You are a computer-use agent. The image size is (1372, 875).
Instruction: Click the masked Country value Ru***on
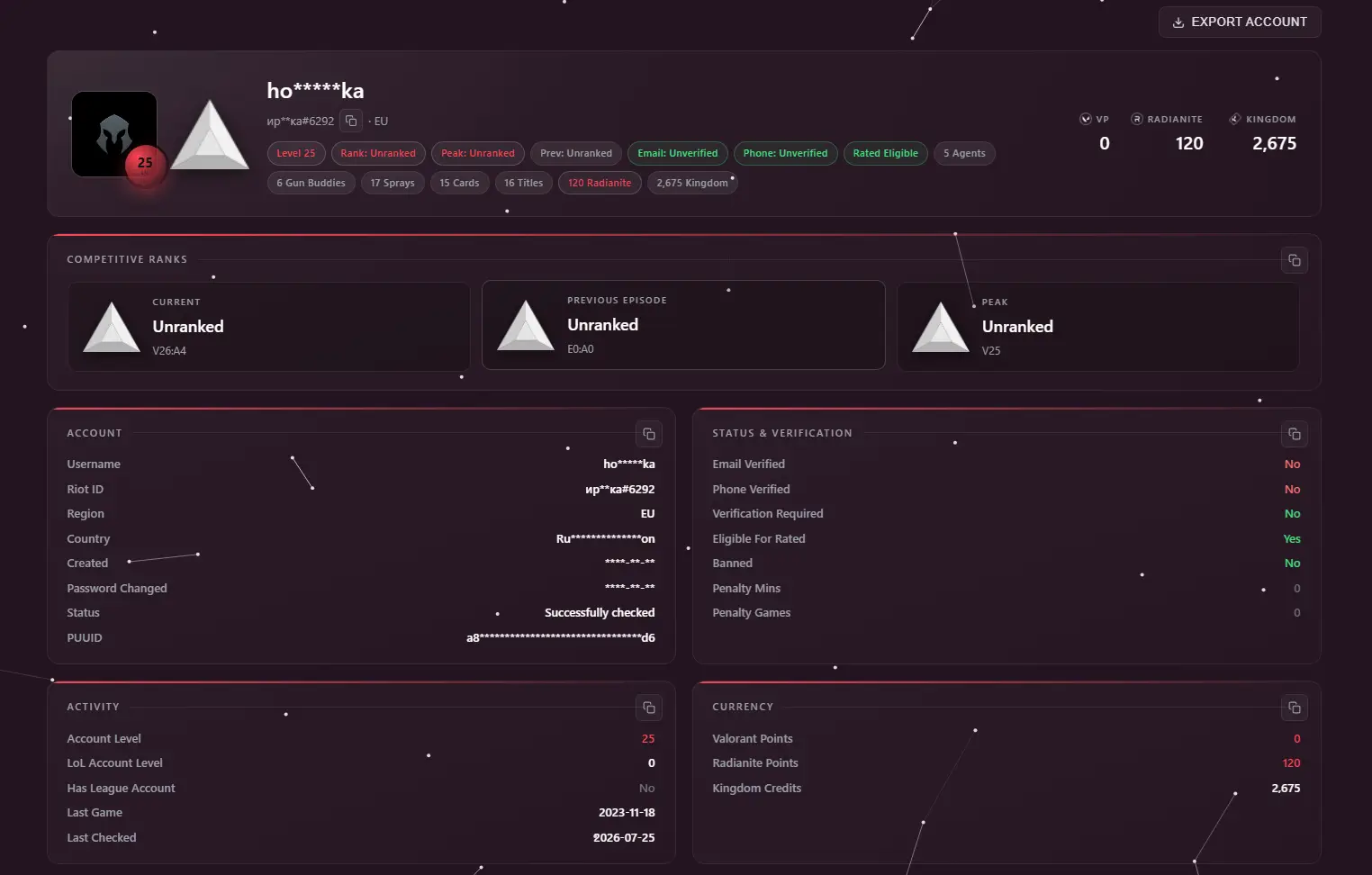(x=606, y=539)
